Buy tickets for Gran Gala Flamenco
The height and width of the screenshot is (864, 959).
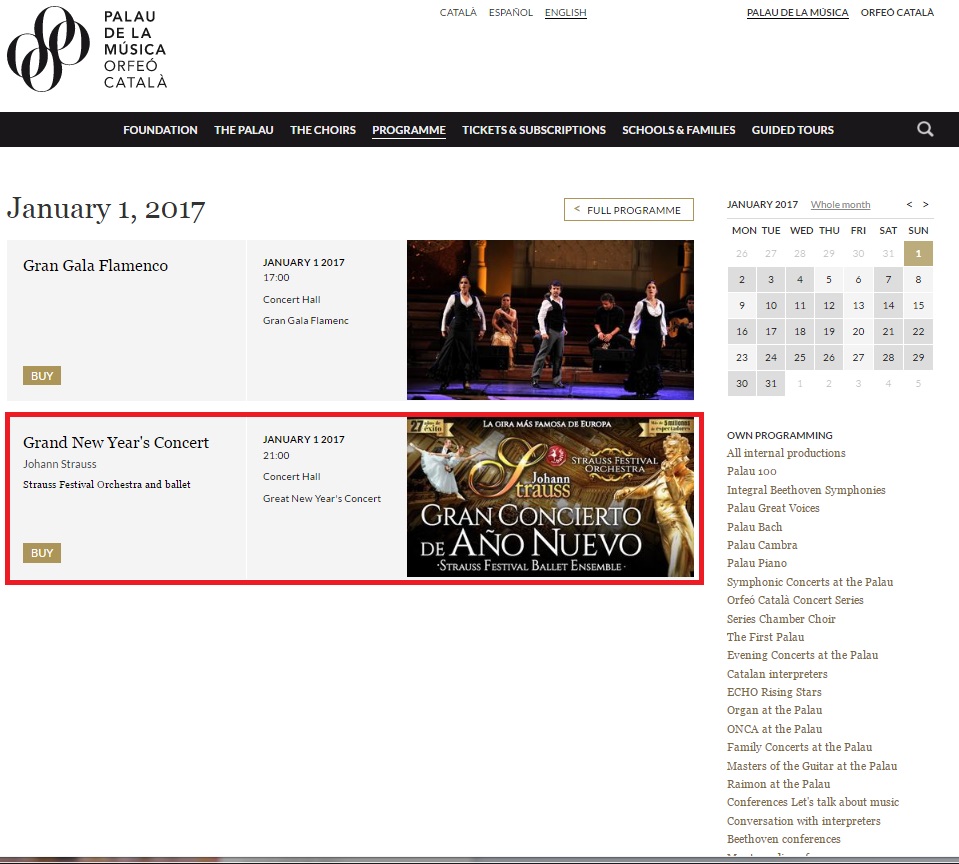42,375
